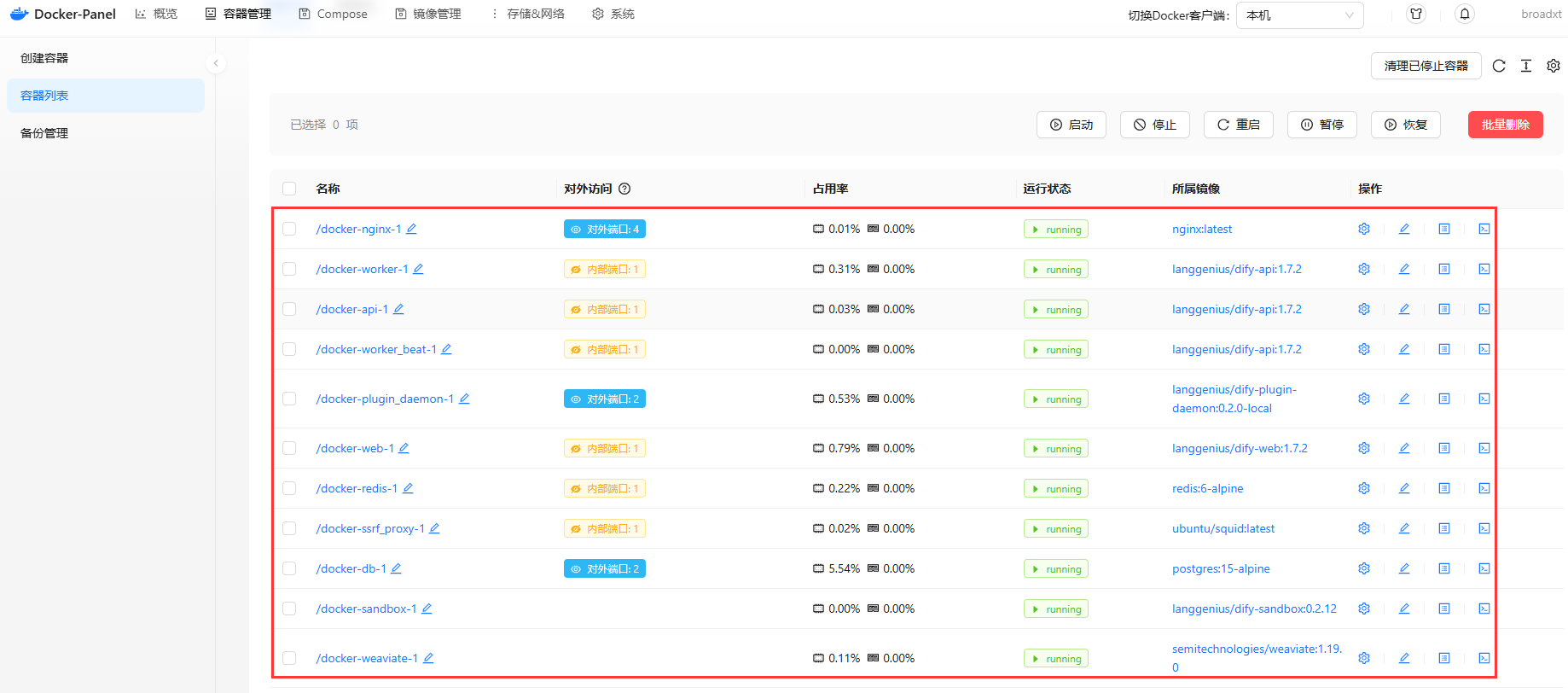Click refresh icon beside clean stopped containers
This screenshot has width=1568, height=693.
click(x=1499, y=66)
